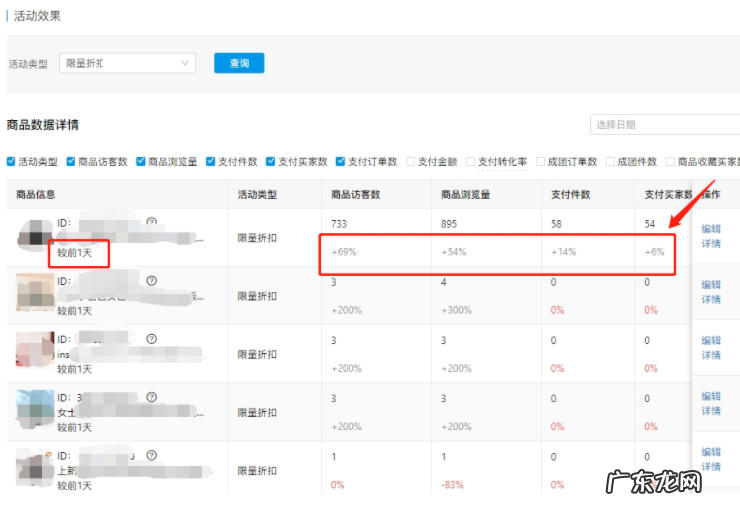Image resolution: width=740 pixels, height=511 pixels.
Task: Click 详情 link in the 女士 product row
Action: tap(711, 411)
